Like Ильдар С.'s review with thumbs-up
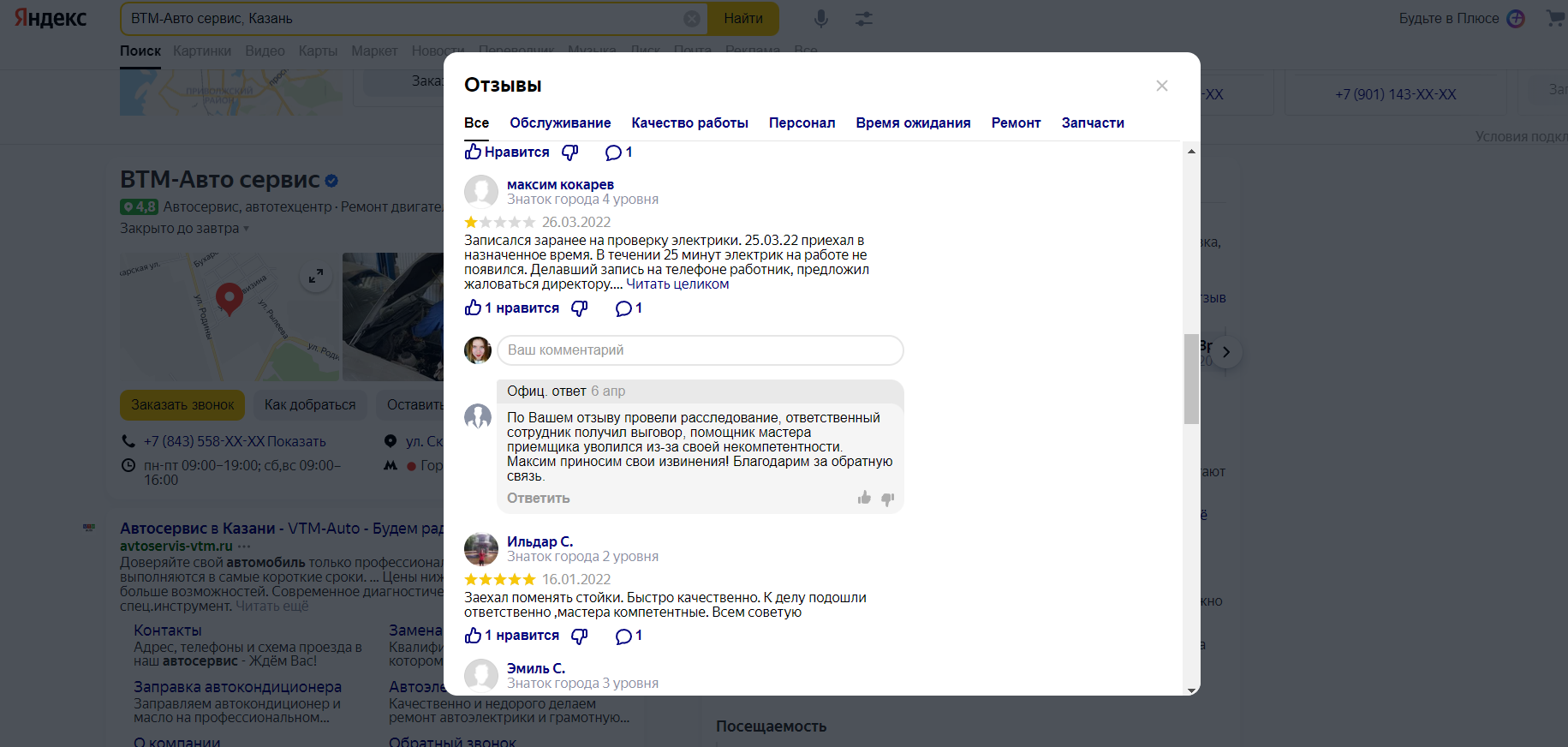Screen dimensions: 1568x747 pyautogui.click(x=511, y=636)
